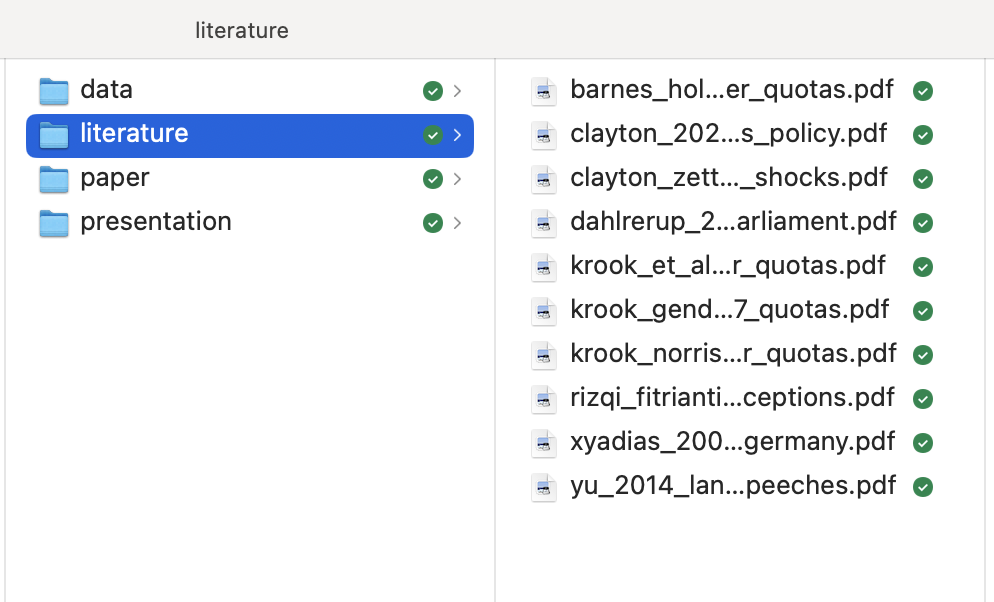Expand the data folder chevron
Screen dimensions: 994x602
(x=457, y=91)
